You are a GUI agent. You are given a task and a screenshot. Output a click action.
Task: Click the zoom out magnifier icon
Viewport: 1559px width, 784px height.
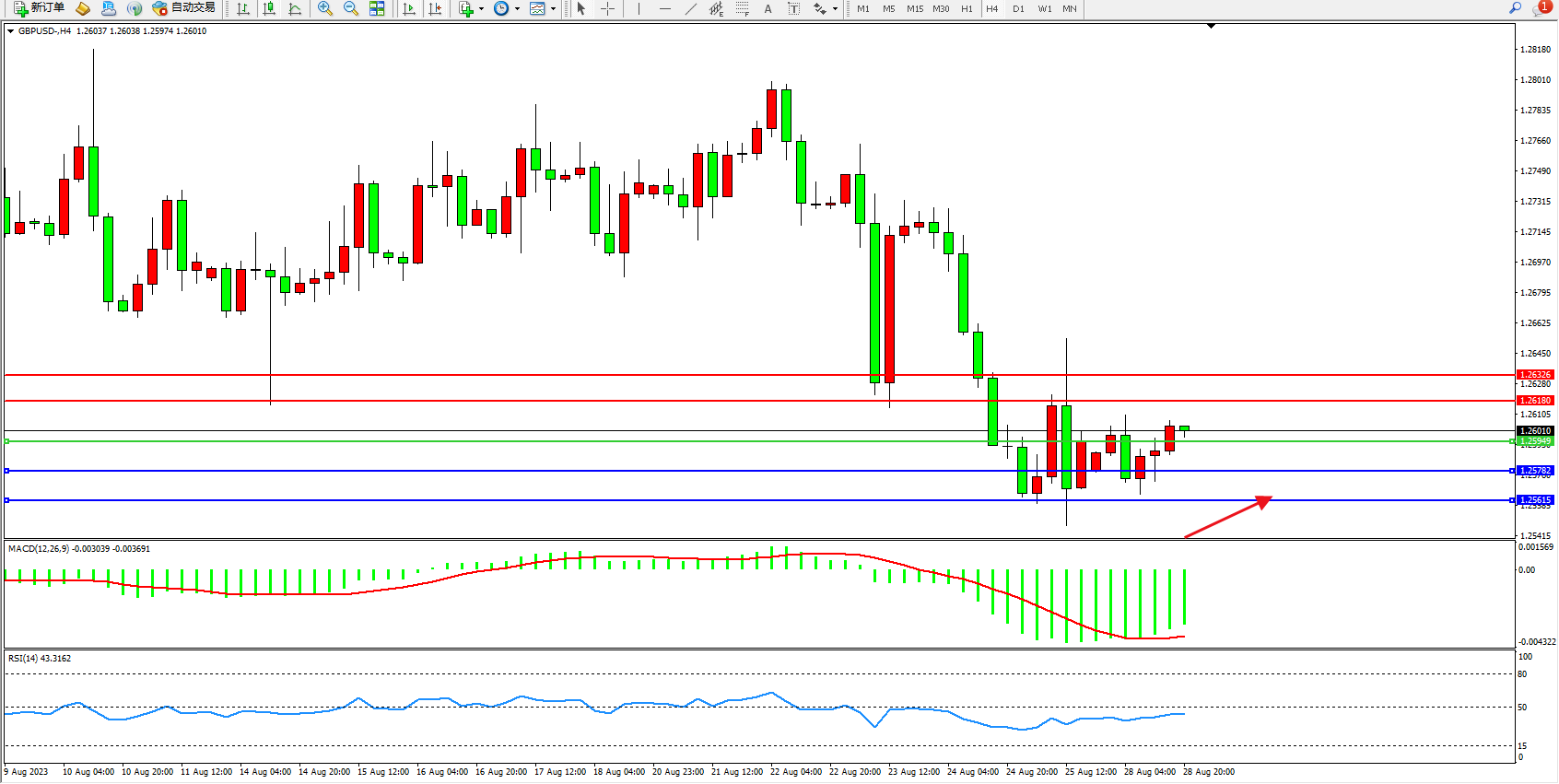(x=350, y=8)
